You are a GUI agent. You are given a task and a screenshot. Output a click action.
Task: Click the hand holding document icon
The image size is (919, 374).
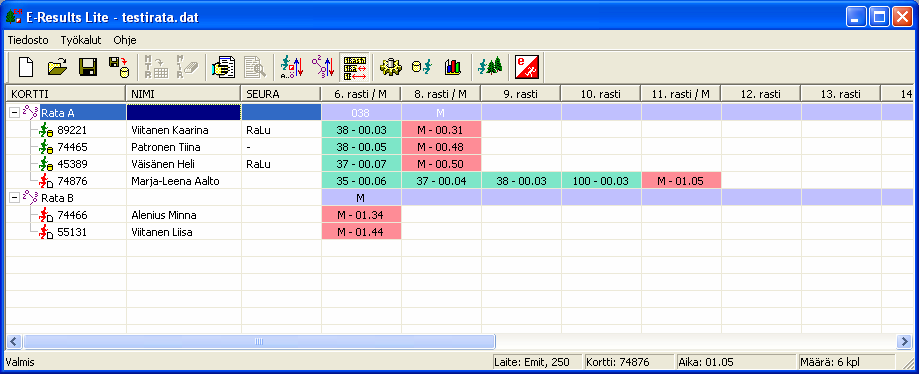[x=223, y=67]
